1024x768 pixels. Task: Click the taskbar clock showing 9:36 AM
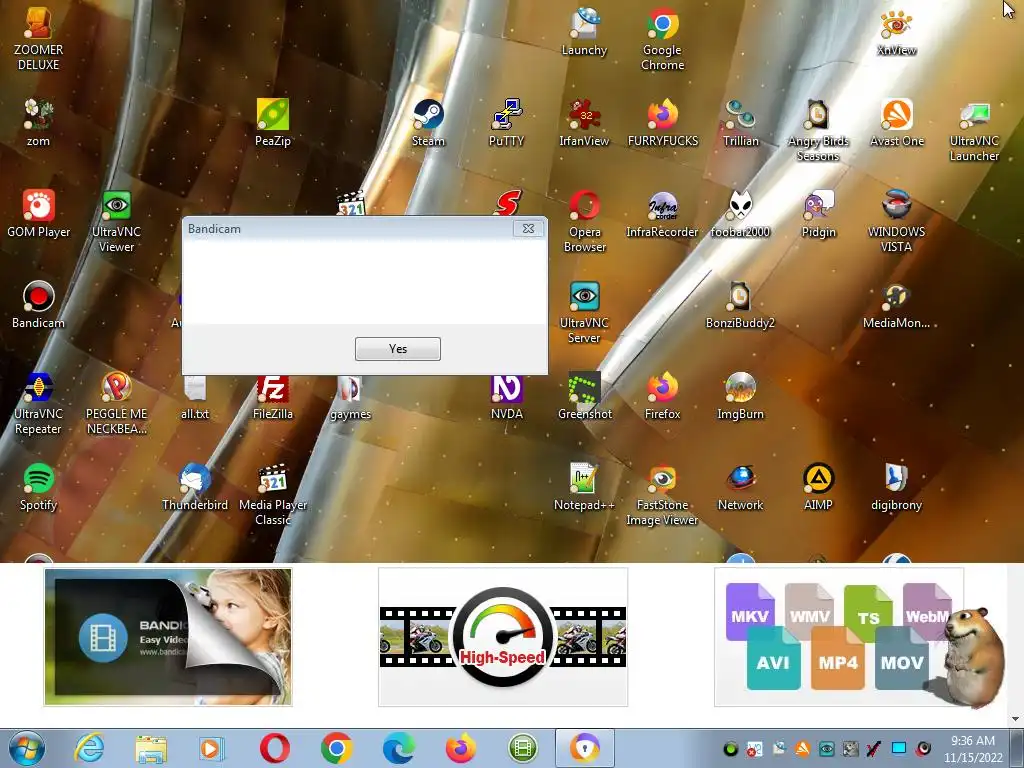(973, 749)
